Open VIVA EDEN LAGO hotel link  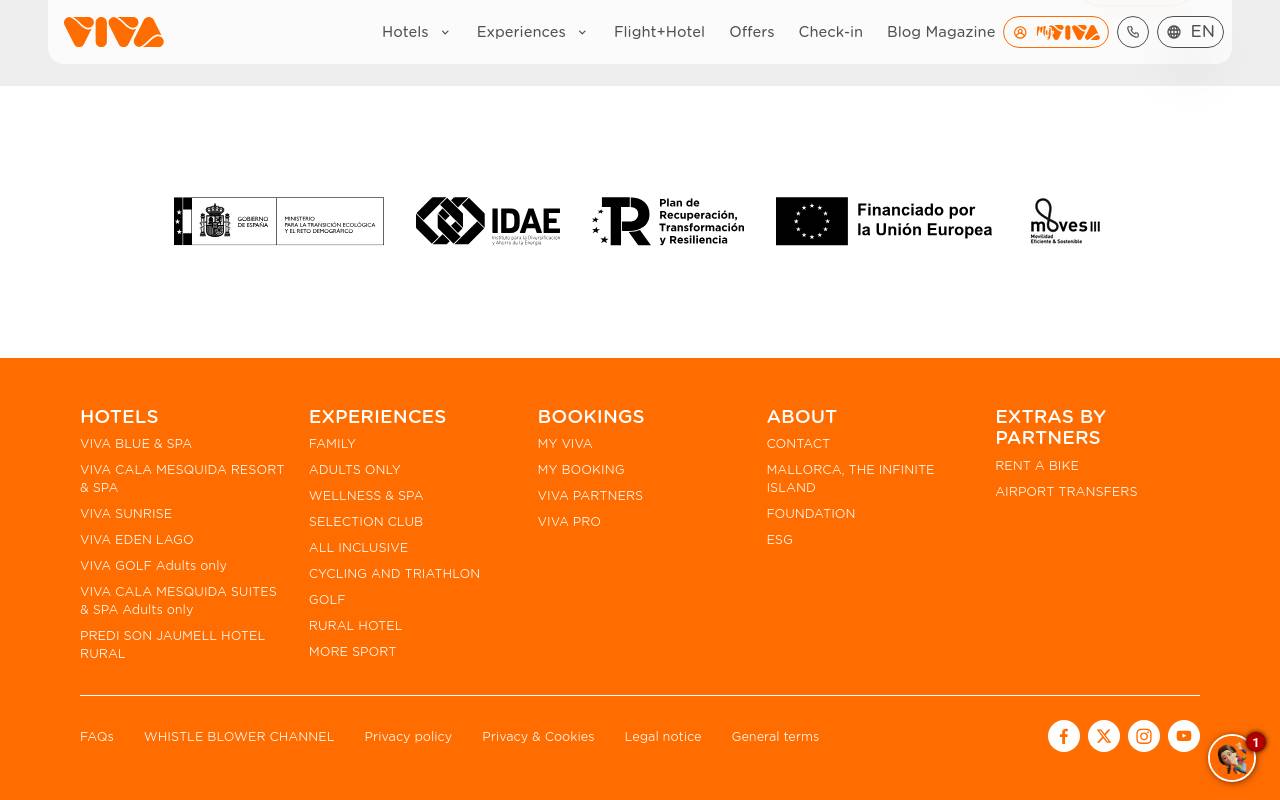click(137, 540)
